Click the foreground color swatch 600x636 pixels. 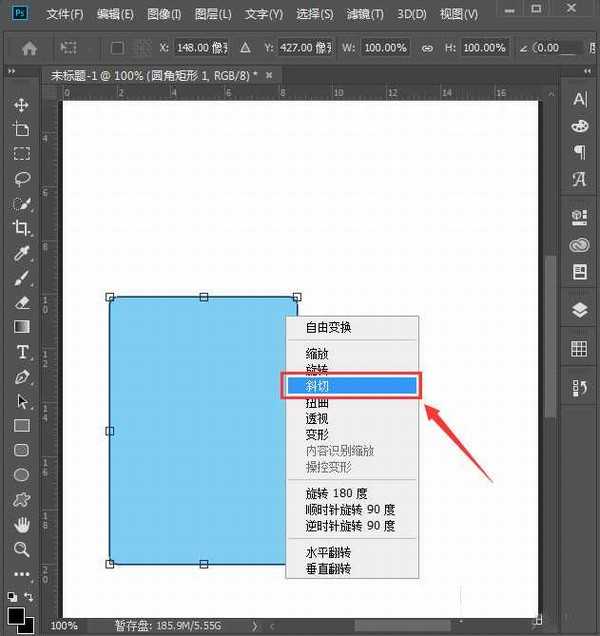pyautogui.click(x=16, y=615)
